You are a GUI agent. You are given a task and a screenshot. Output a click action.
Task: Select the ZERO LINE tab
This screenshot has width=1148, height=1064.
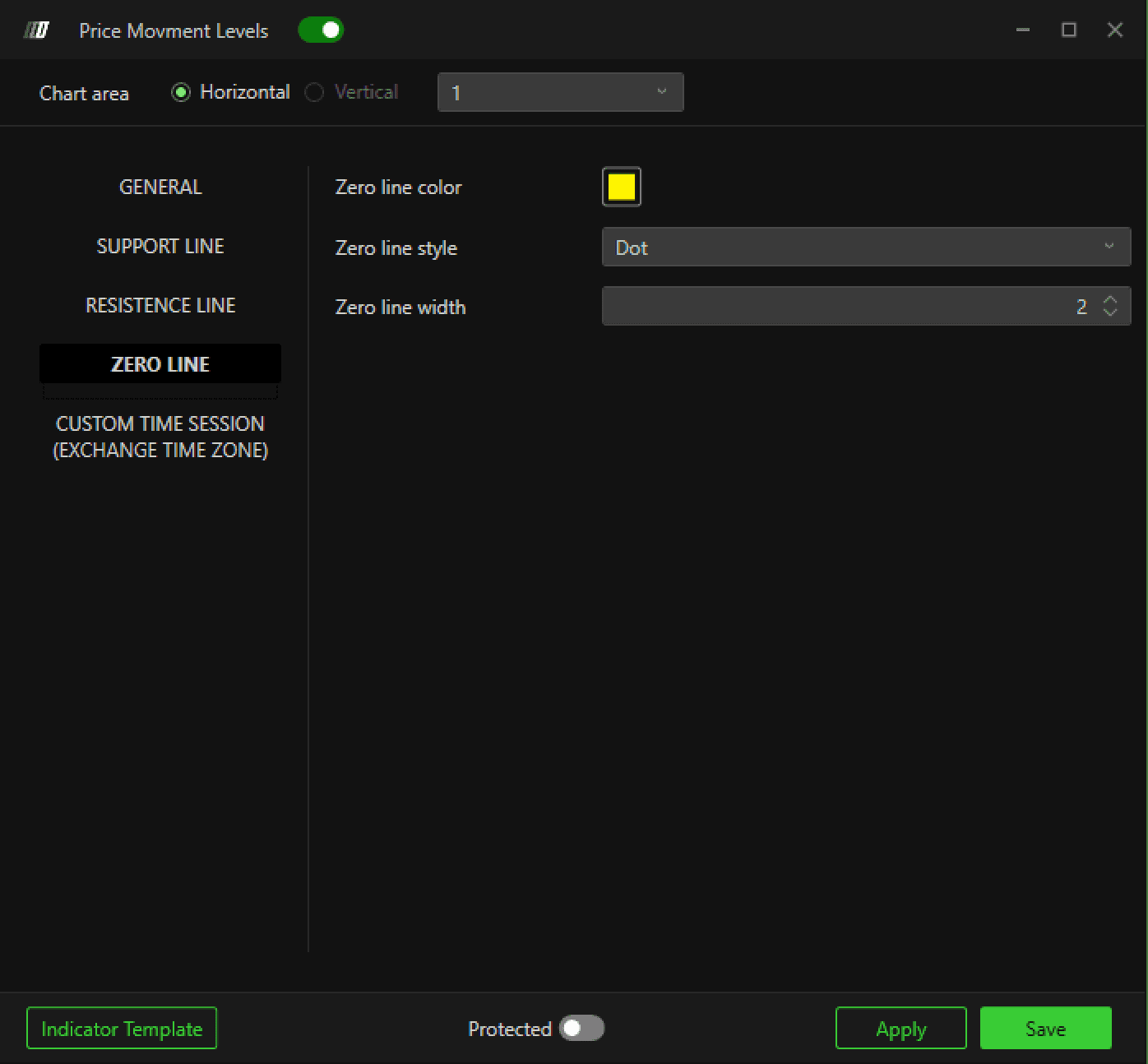[160, 363]
